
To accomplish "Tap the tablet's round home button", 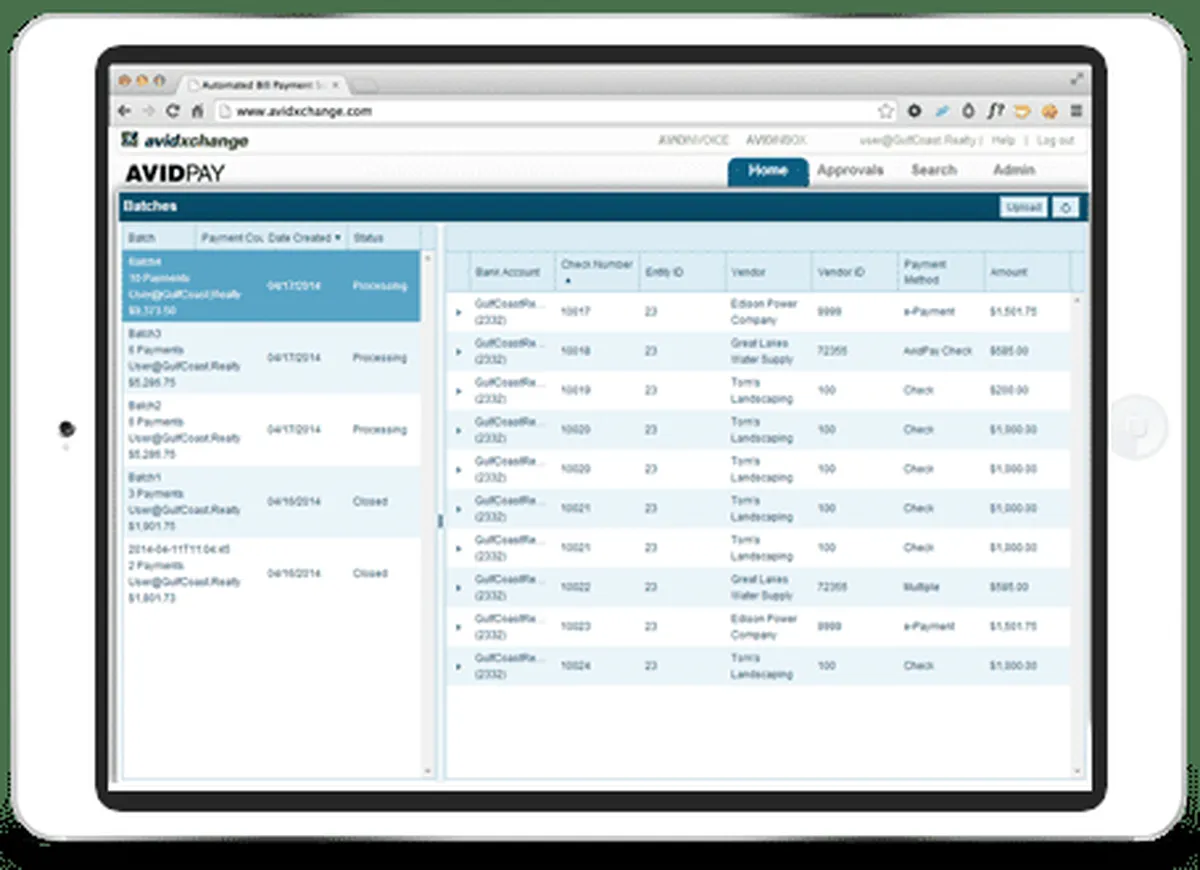I will [1137, 427].
